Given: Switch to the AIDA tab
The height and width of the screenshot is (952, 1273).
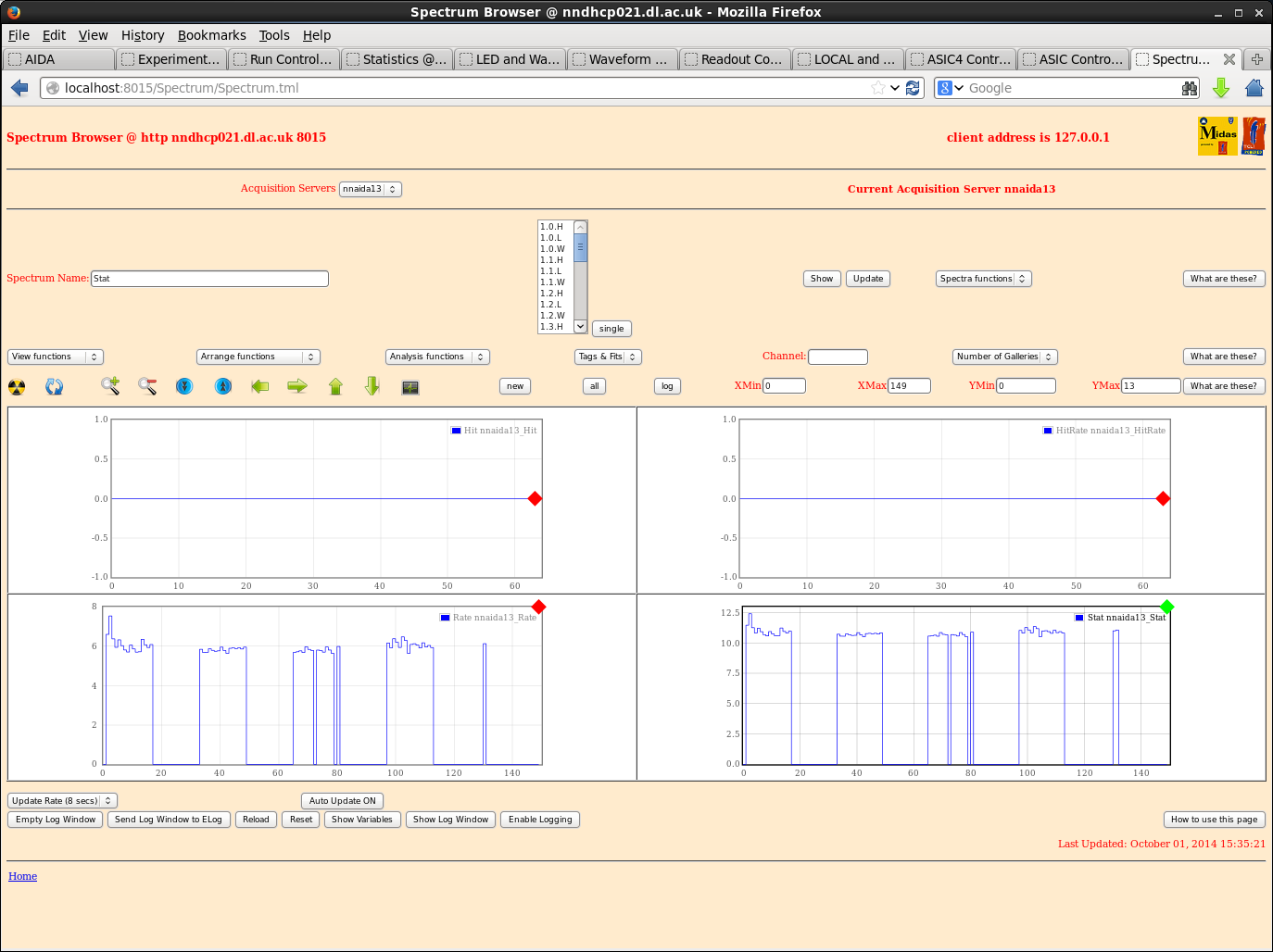Looking at the screenshot, I should (x=58, y=59).
